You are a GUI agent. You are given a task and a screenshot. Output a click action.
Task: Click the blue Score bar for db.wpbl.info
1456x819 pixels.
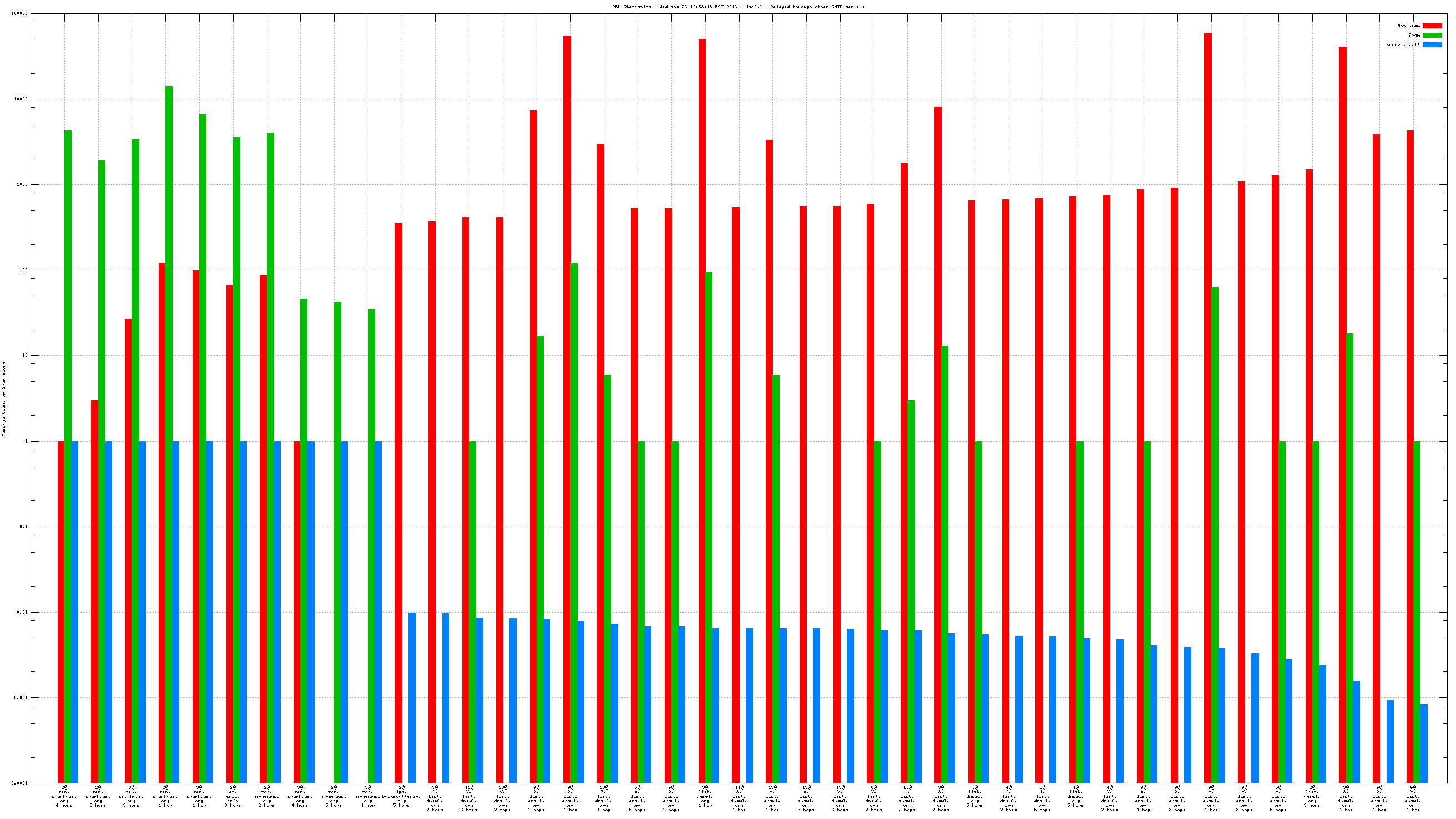click(243, 610)
